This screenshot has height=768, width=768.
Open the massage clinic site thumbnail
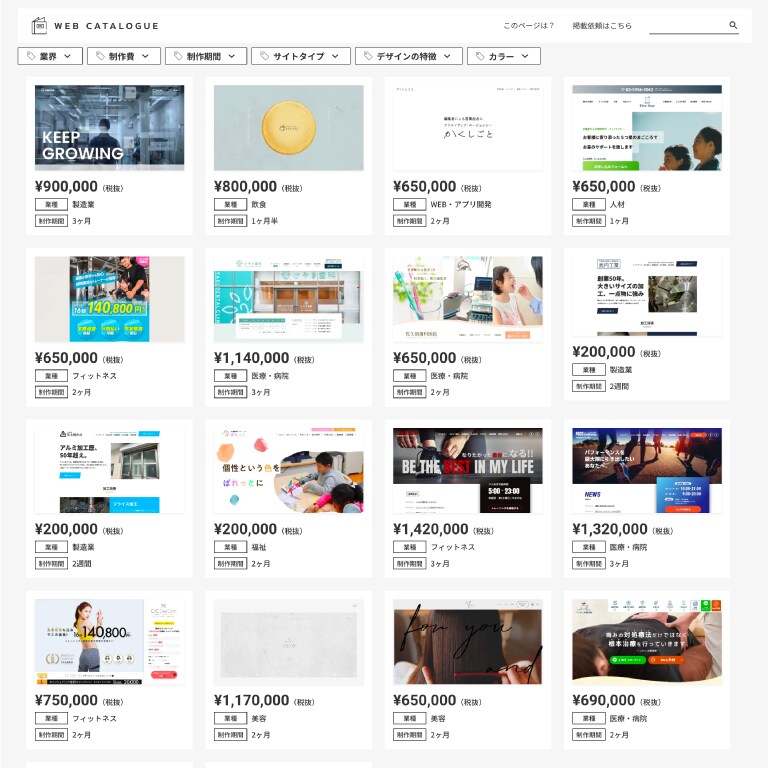coord(647,642)
